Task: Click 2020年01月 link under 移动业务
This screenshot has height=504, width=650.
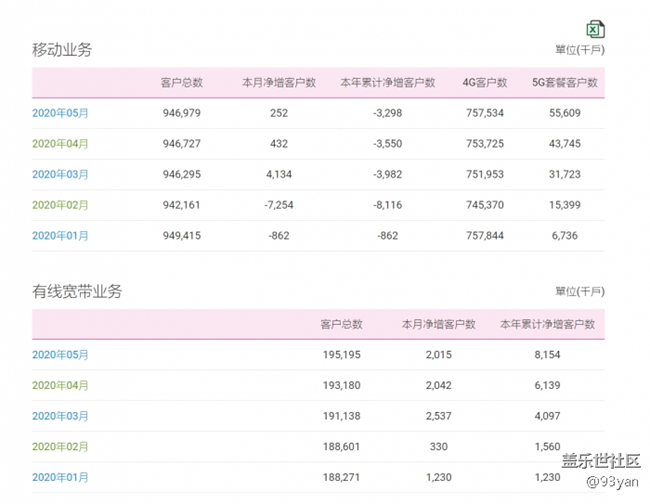Action: click(x=60, y=236)
